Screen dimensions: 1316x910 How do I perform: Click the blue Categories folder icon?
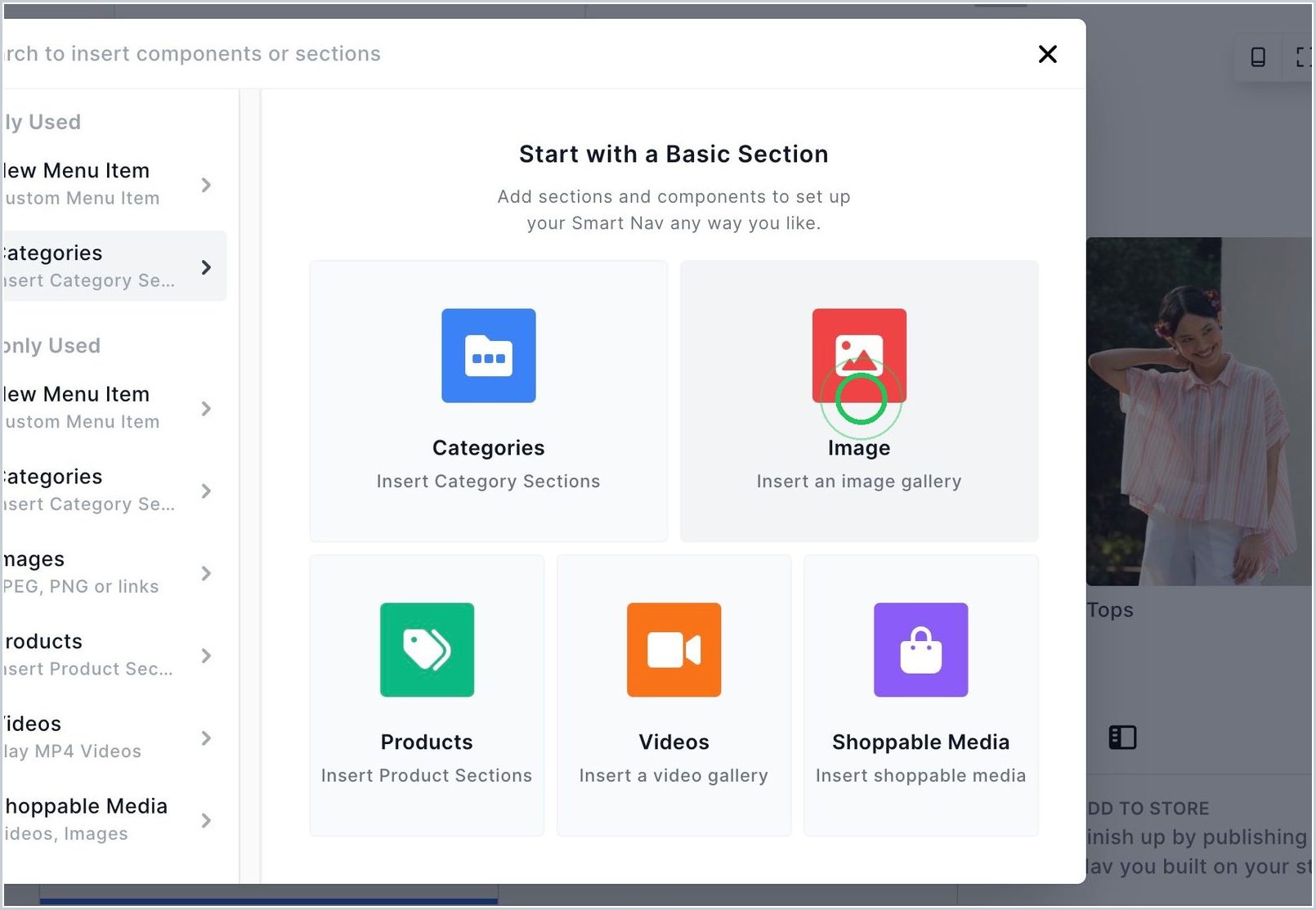[489, 356]
